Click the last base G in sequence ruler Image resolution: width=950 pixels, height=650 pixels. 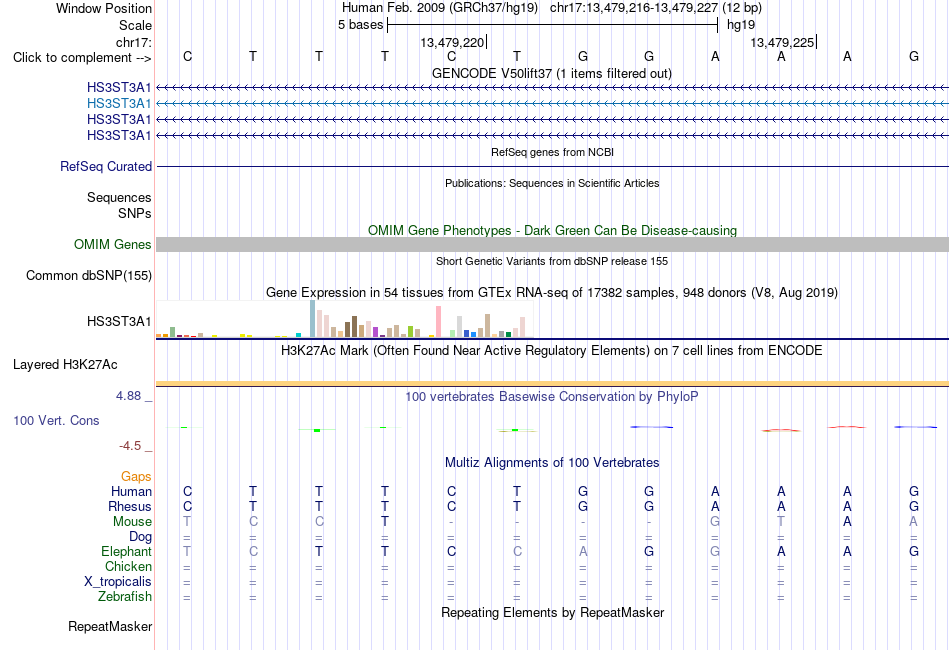[x=914, y=56]
